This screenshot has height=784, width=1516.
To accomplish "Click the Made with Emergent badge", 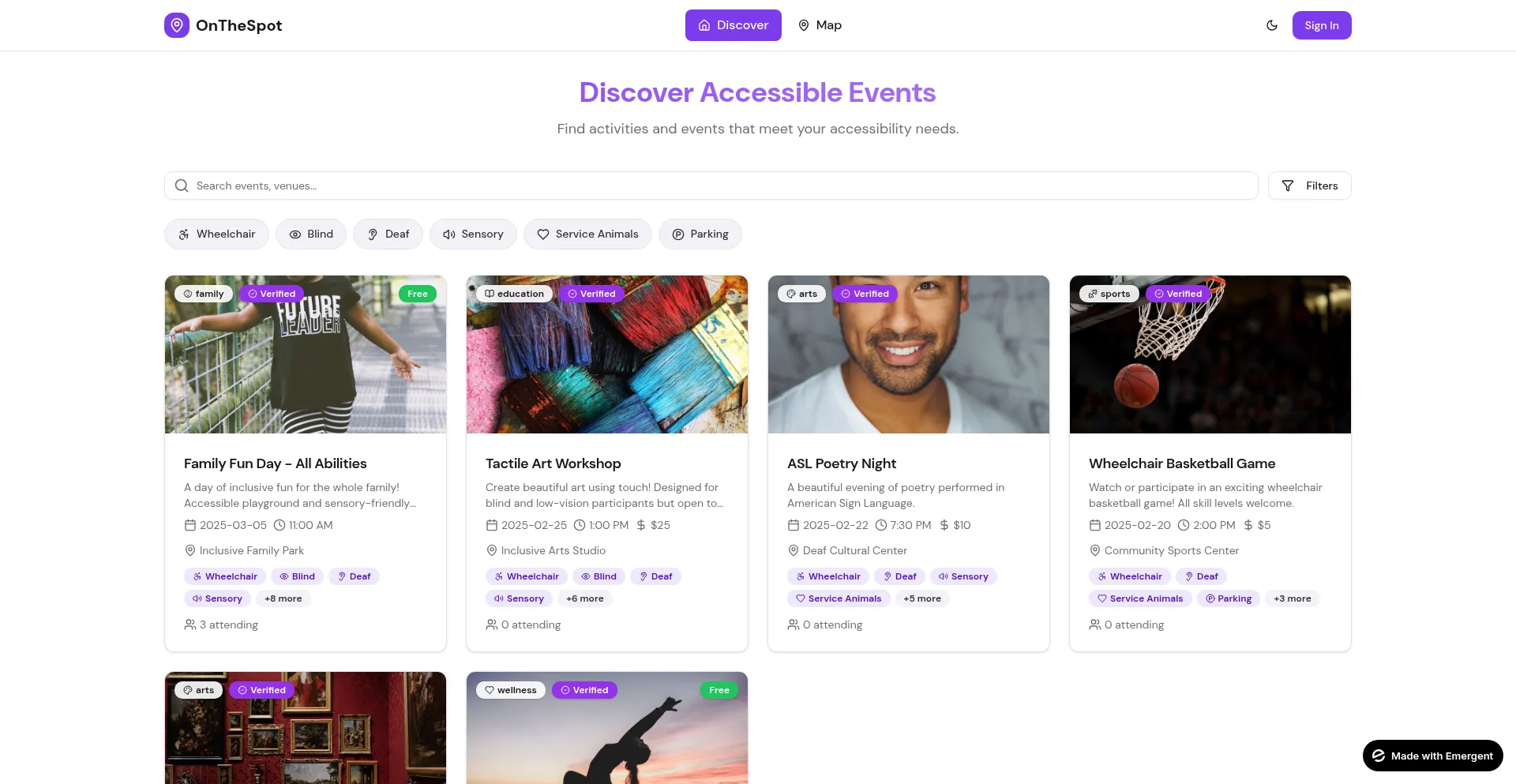I will [x=1433, y=756].
